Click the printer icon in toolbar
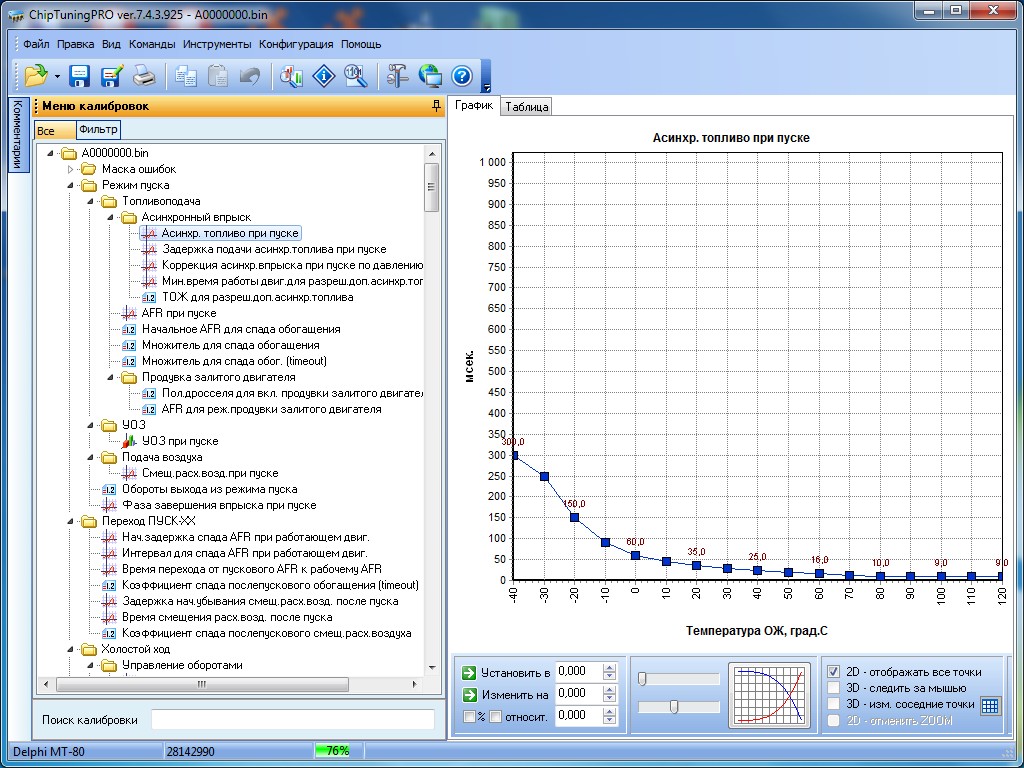This screenshot has width=1024, height=768. [x=145, y=75]
